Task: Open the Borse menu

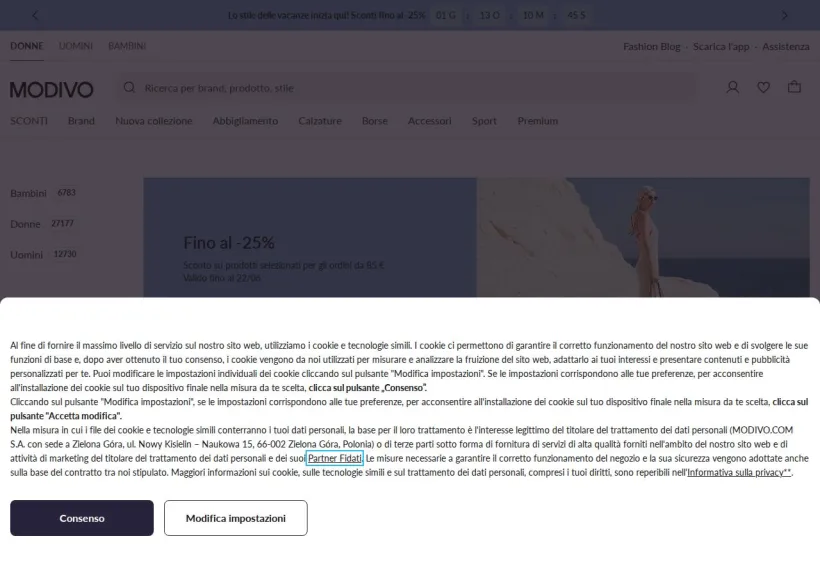Action: tap(374, 121)
